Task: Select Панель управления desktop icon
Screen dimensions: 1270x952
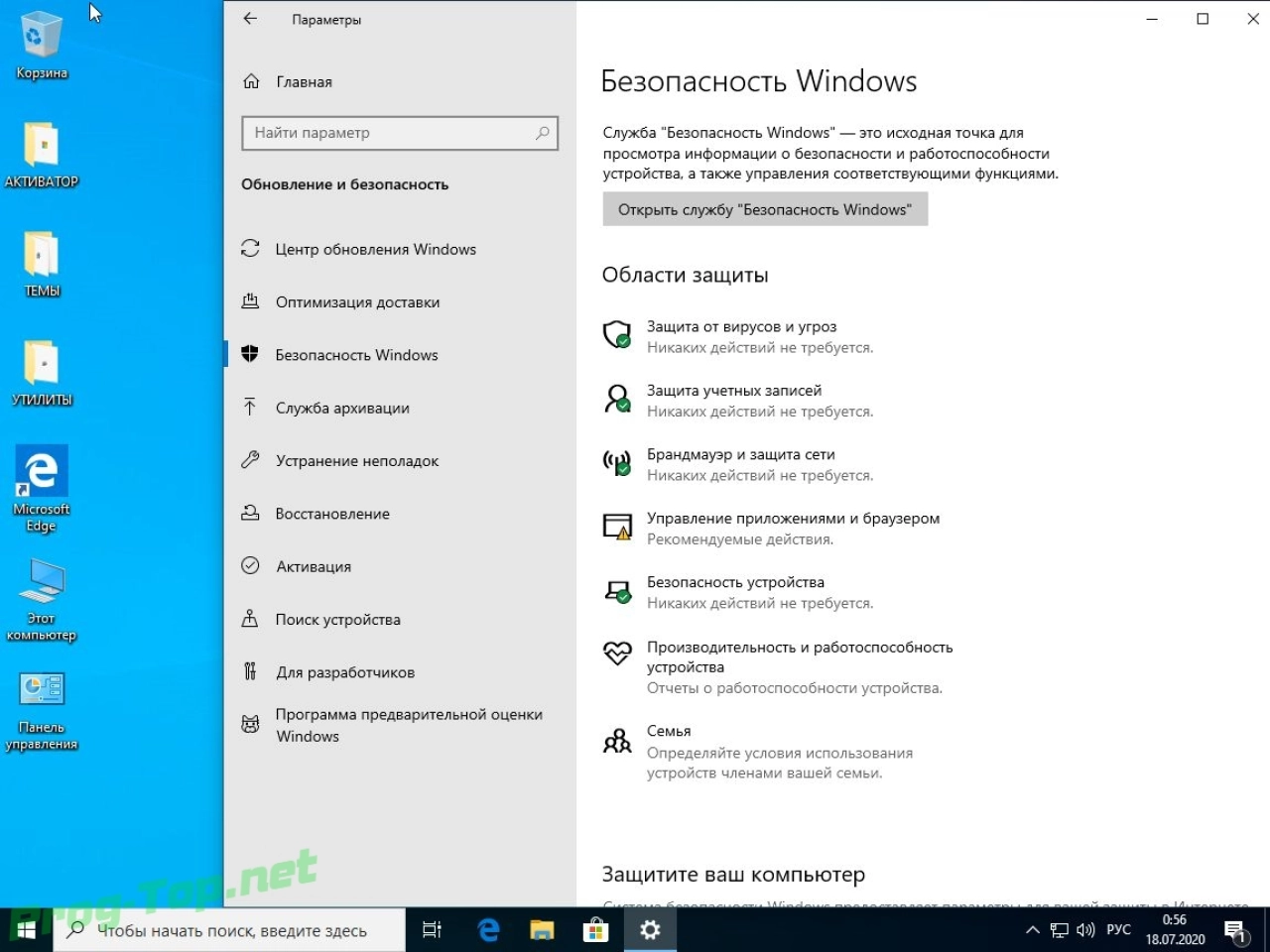Action: tap(42, 710)
